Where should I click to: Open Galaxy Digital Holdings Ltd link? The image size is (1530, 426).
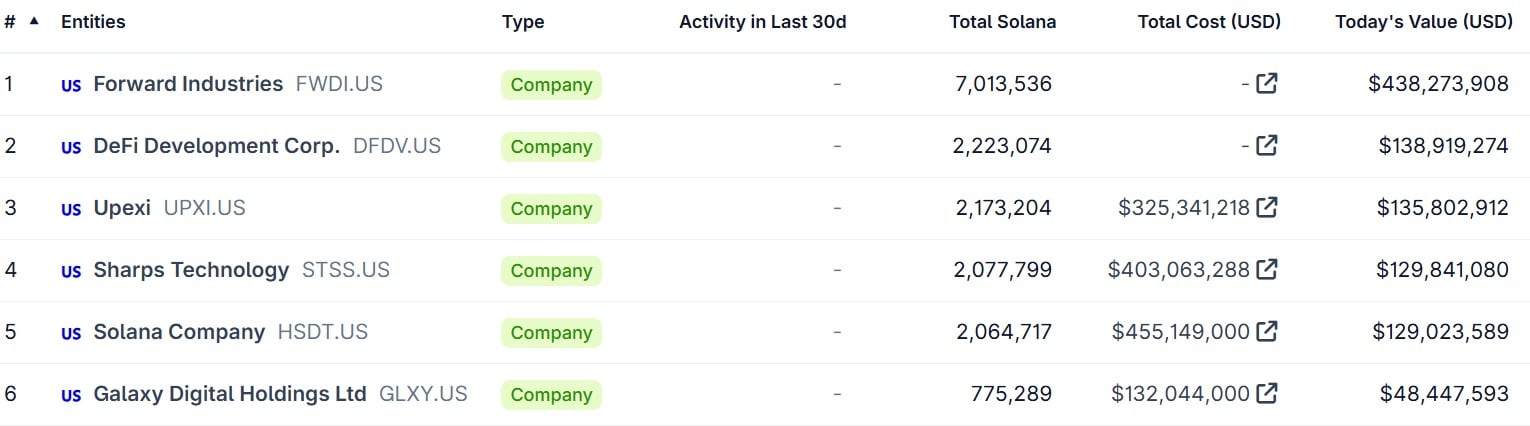click(x=230, y=394)
